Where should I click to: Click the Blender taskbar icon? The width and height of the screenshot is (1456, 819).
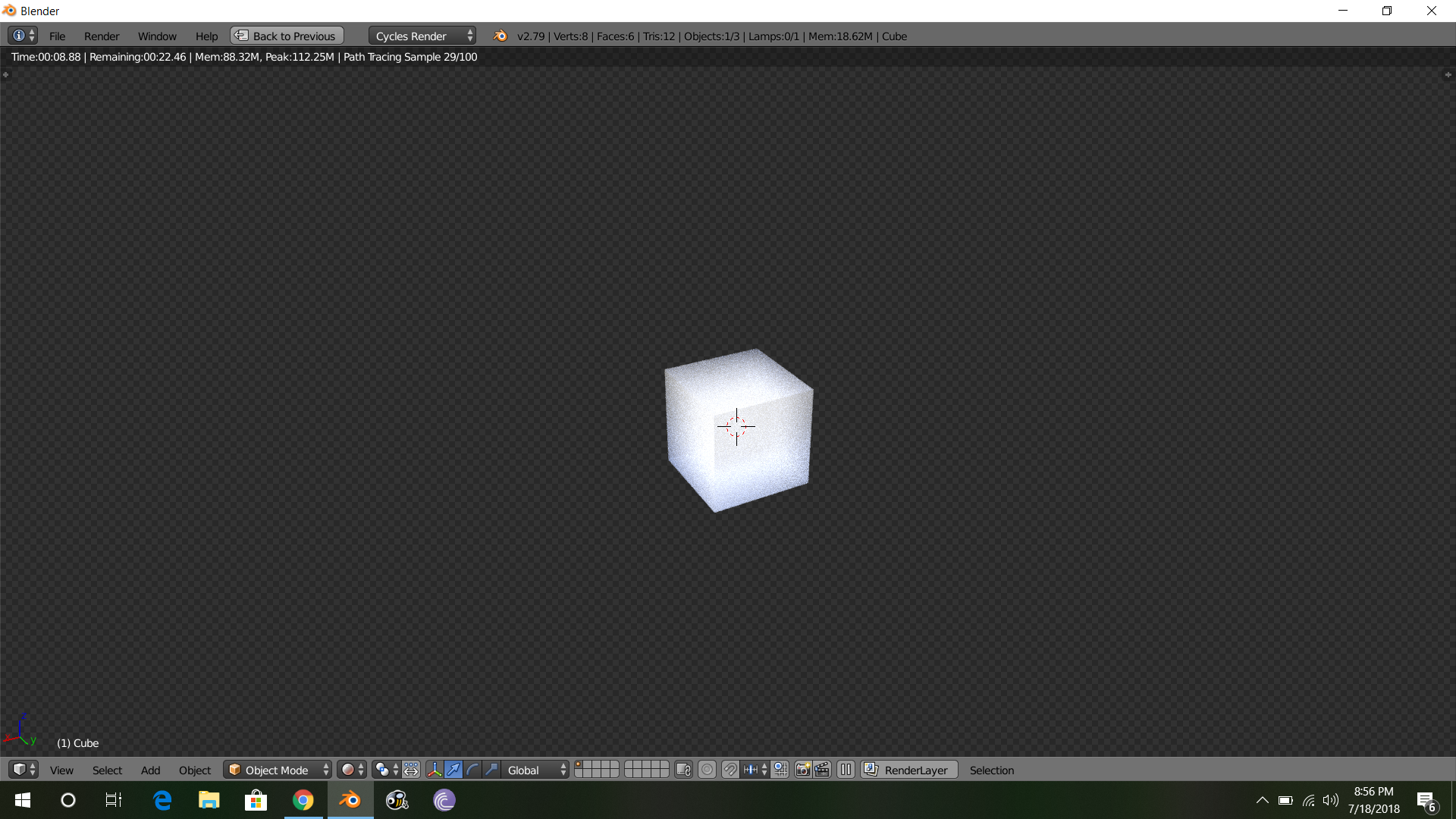click(x=350, y=800)
